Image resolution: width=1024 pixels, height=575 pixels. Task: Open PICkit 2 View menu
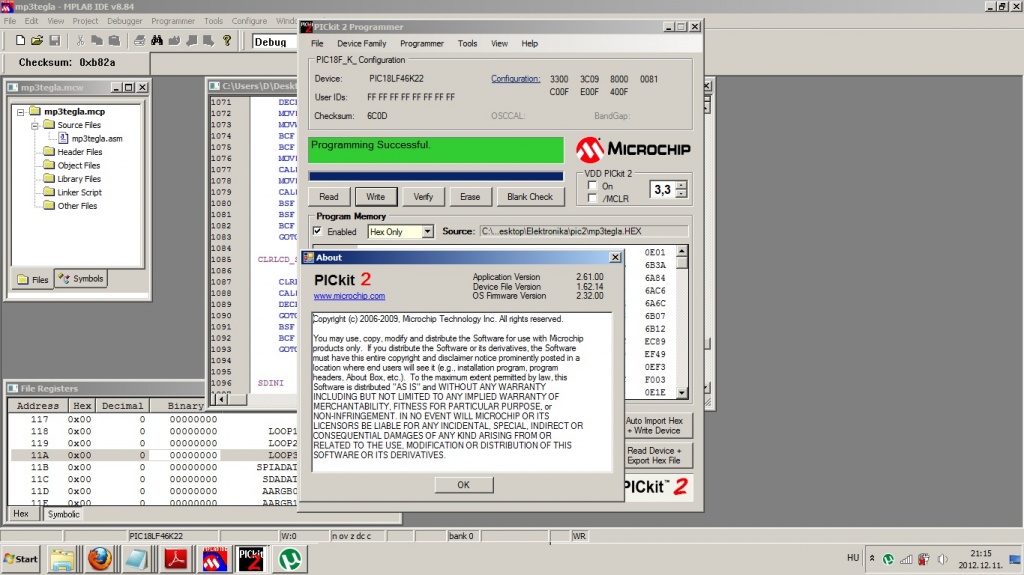pos(500,43)
